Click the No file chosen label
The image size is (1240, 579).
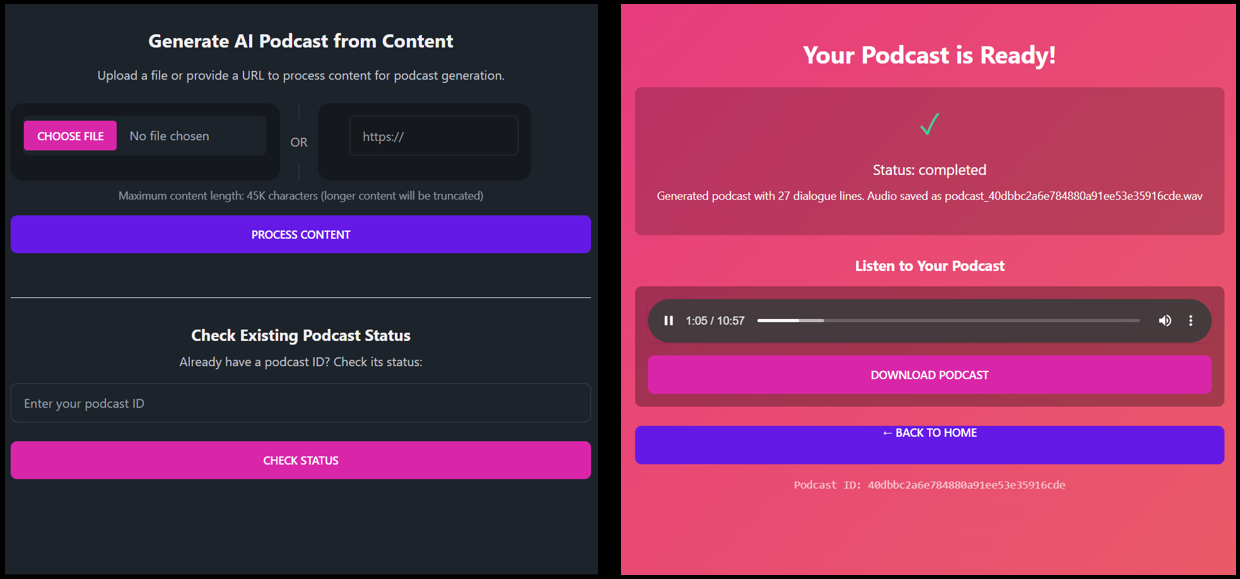(x=169, y=136)
